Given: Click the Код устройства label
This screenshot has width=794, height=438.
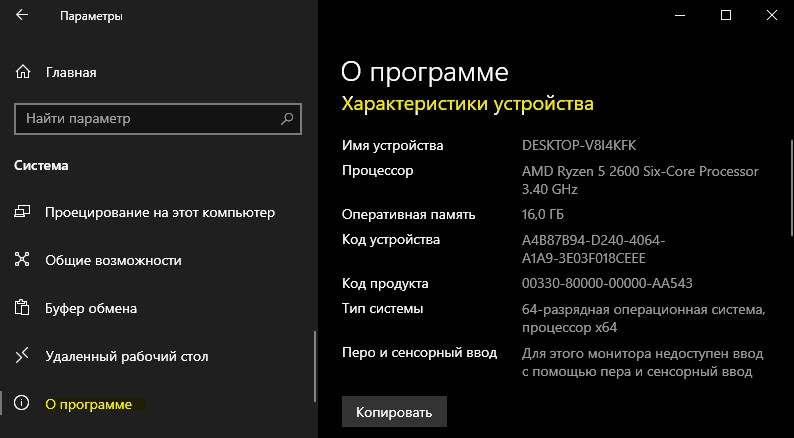Looking at the screenshot, I should [391, 240].
